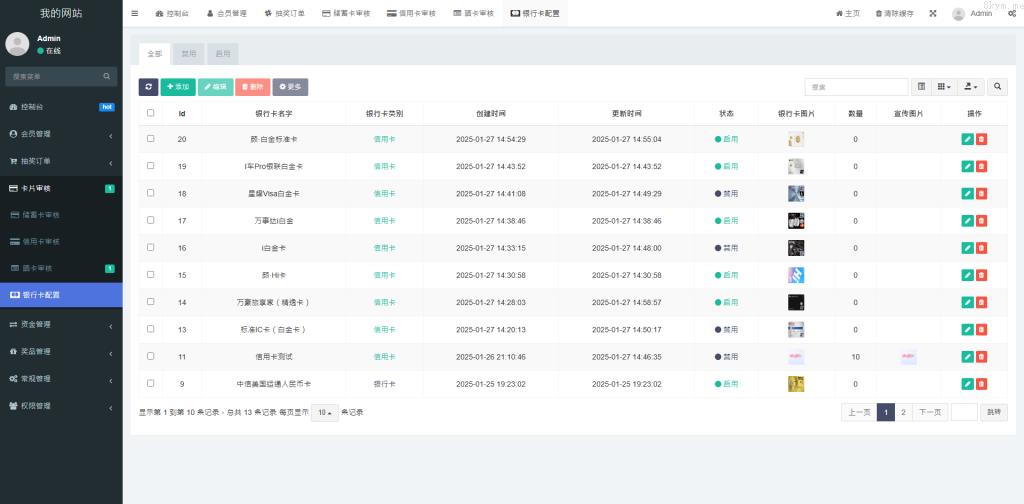The width and height of the screenshot is (1024, 504).
Task: Tick the checkbox for row ID 19
Action: (x=150, y=166)
